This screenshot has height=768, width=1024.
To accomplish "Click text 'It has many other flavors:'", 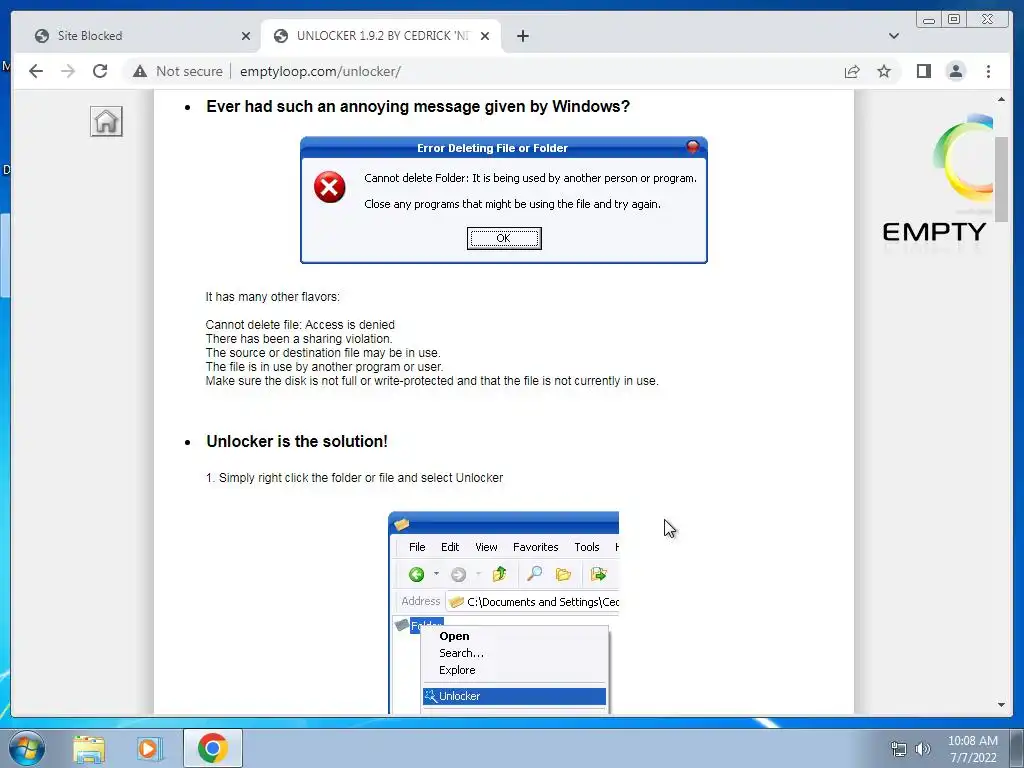I will click(272, 296).
